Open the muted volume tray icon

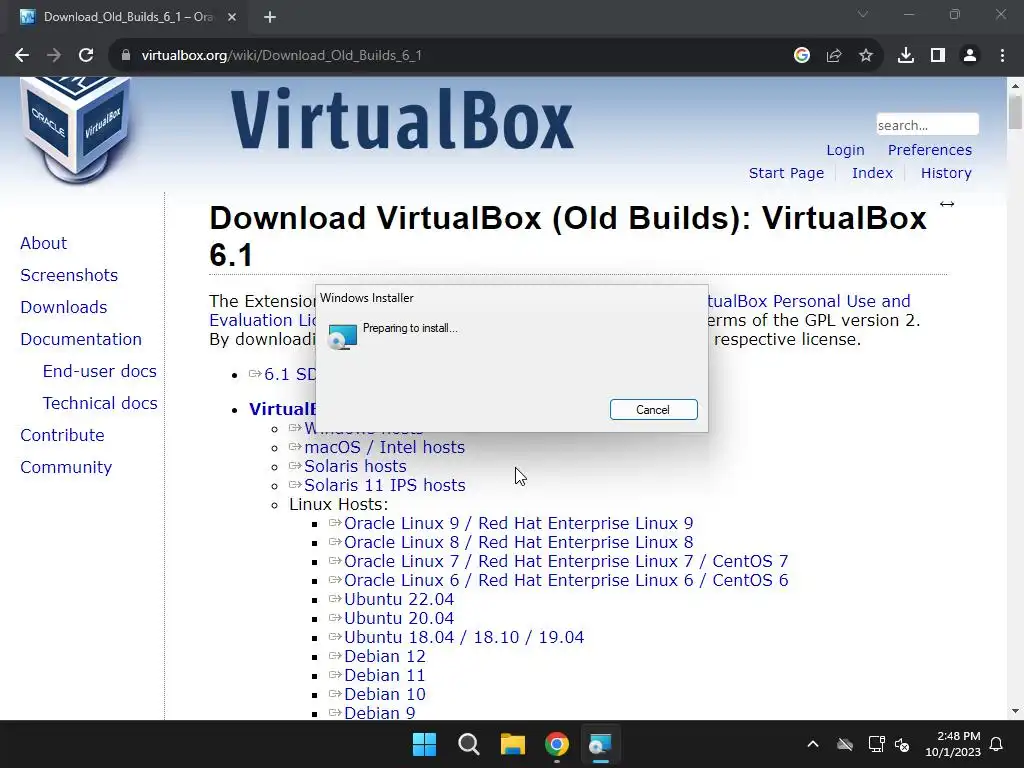pyautogui.click(x=902, y=744)
